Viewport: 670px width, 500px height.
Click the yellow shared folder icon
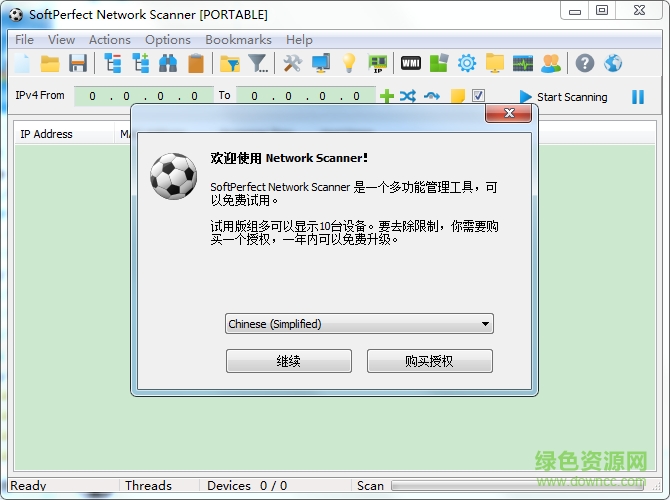pos(495,64)
